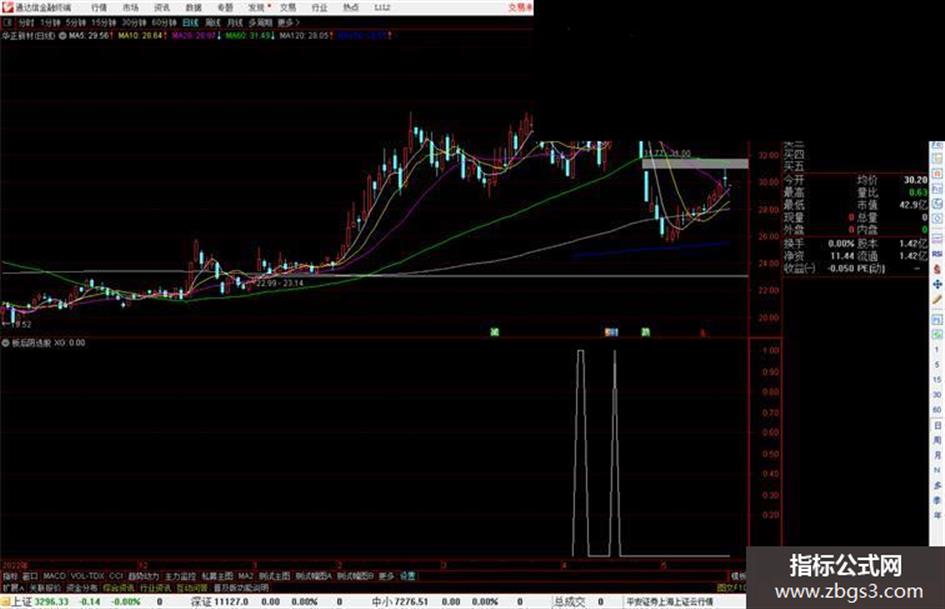Click the 均价 value 30.20
Viewport: 945px width, 609px height.
pos(915,180)
